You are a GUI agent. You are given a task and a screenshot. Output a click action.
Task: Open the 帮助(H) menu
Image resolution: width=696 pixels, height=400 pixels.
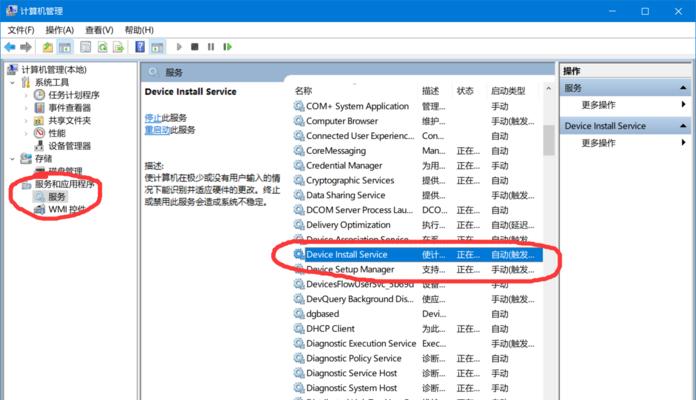(x=139, y=30)
